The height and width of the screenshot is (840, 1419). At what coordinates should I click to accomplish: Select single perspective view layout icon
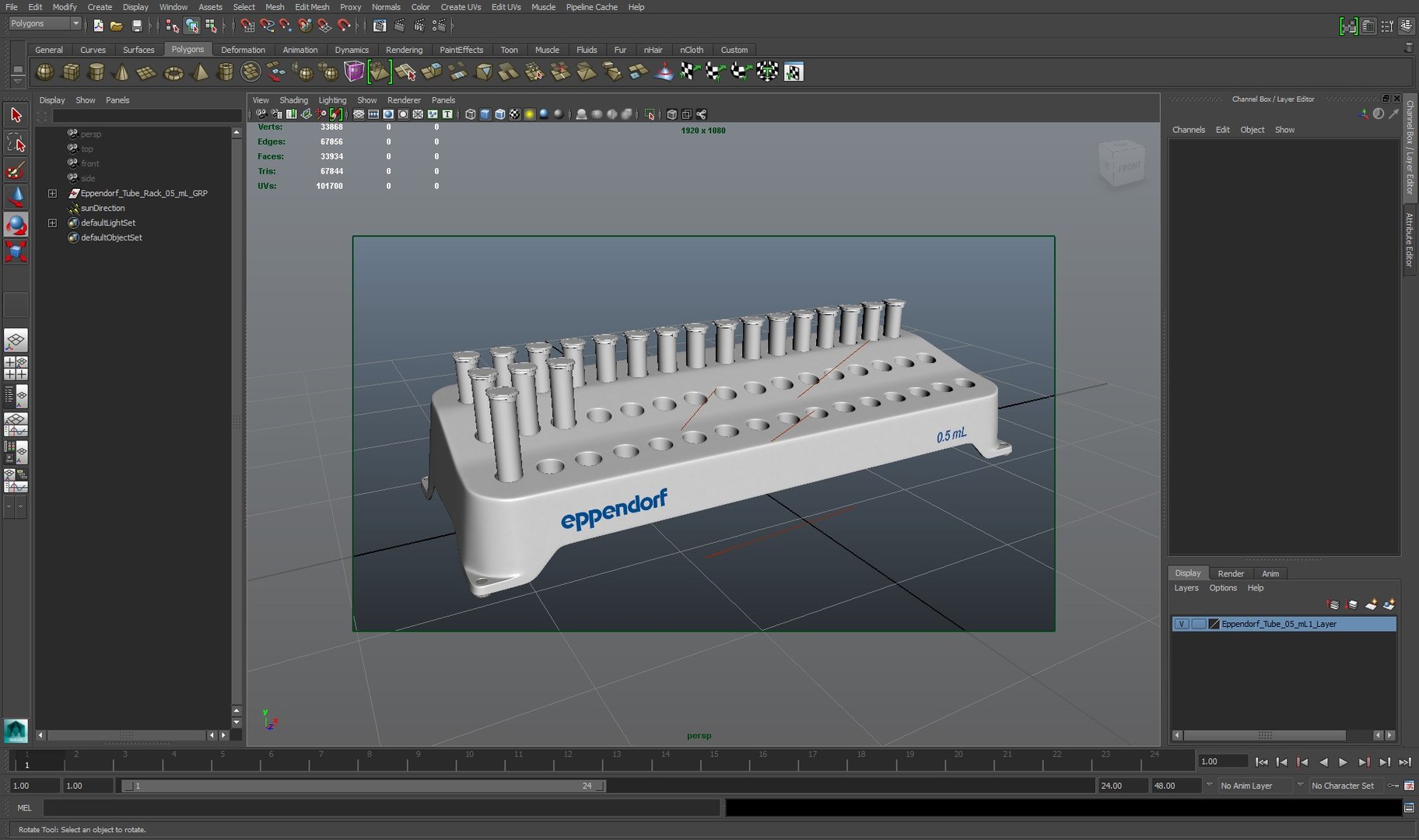pyautogui.click(x=16, y=341)
